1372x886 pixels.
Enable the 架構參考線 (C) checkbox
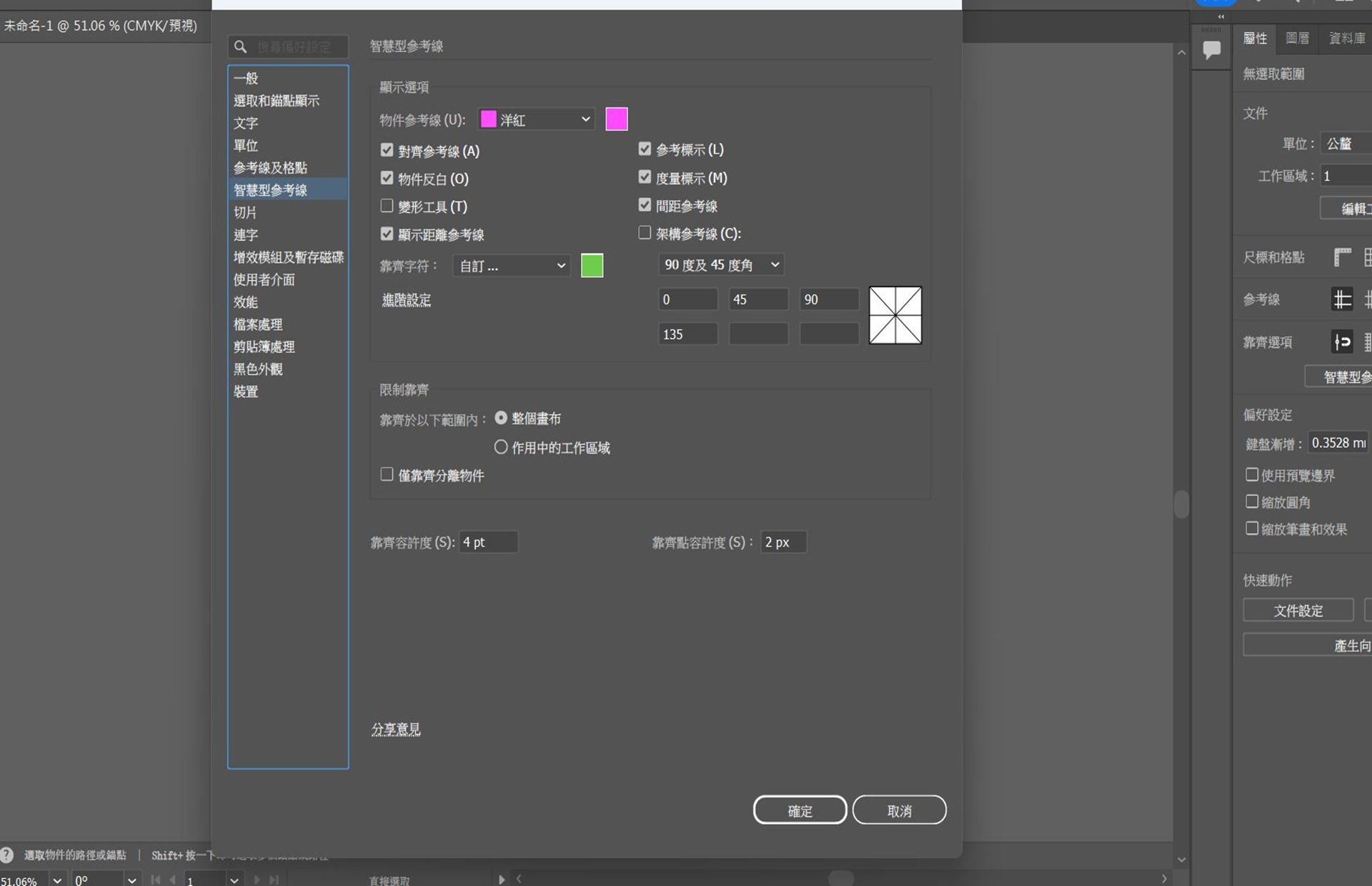[645, 233]
